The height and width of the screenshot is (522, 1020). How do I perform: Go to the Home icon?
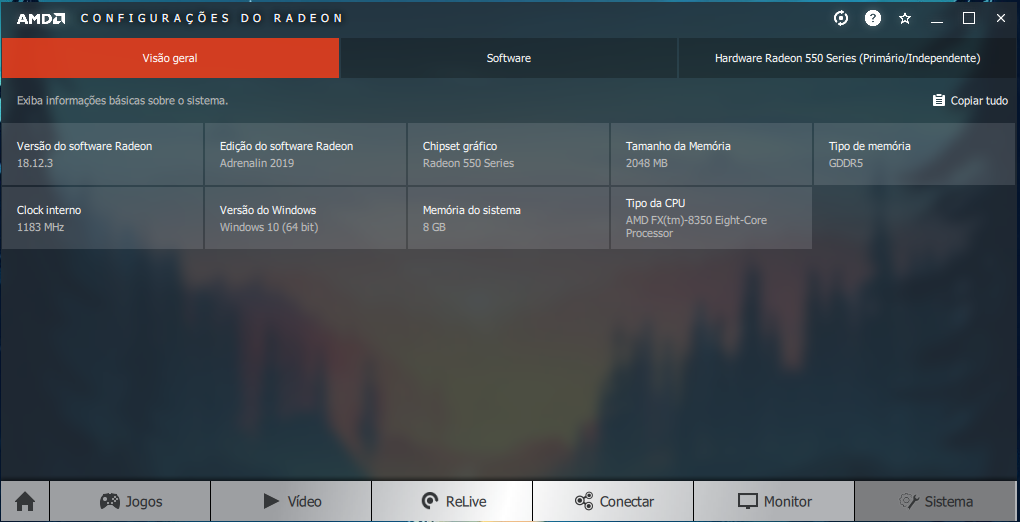(25, 501)
